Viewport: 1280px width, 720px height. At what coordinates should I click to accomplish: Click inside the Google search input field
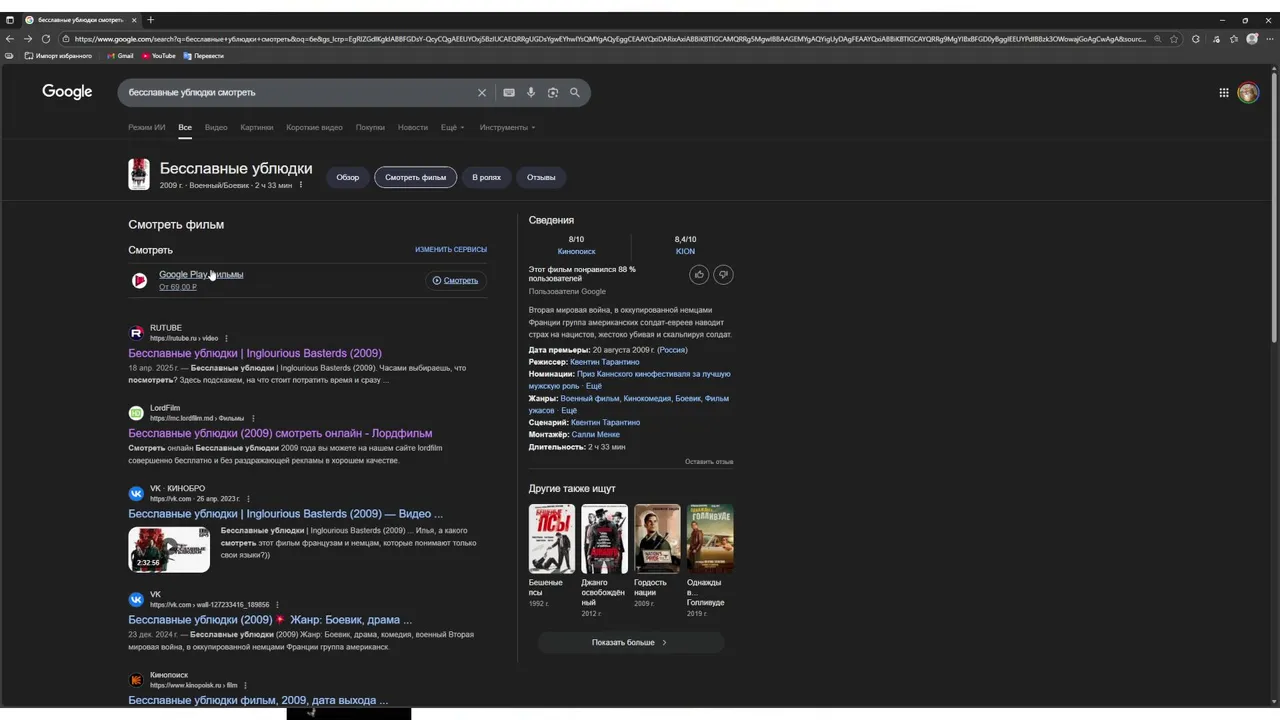click(x=300, y=92)
